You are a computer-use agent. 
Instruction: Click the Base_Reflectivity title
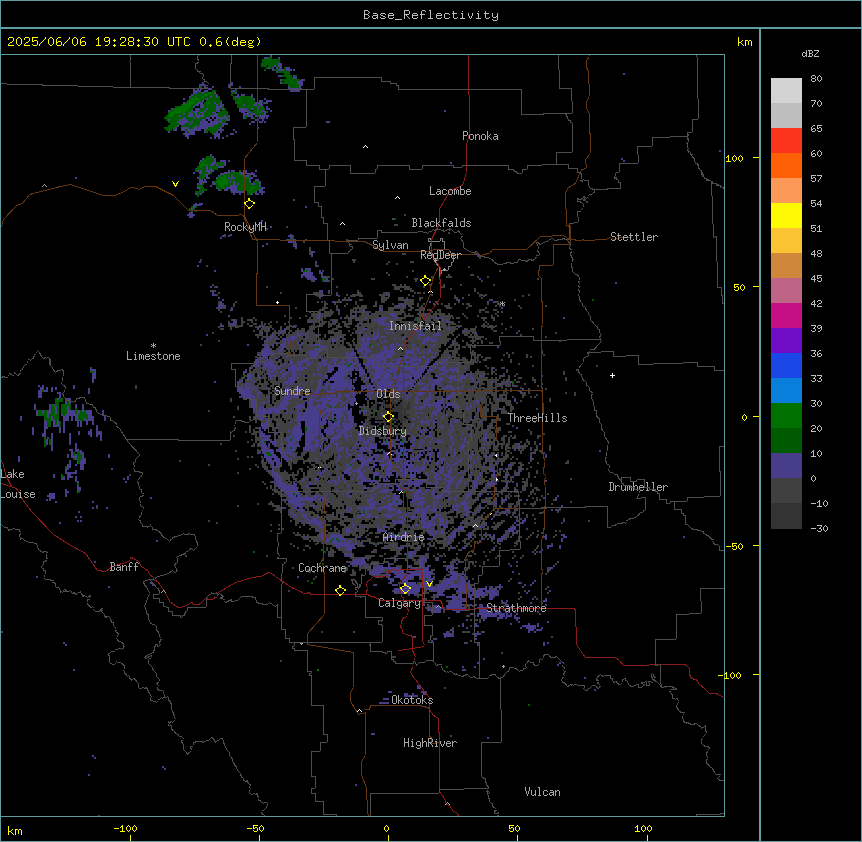coord(431,15)
